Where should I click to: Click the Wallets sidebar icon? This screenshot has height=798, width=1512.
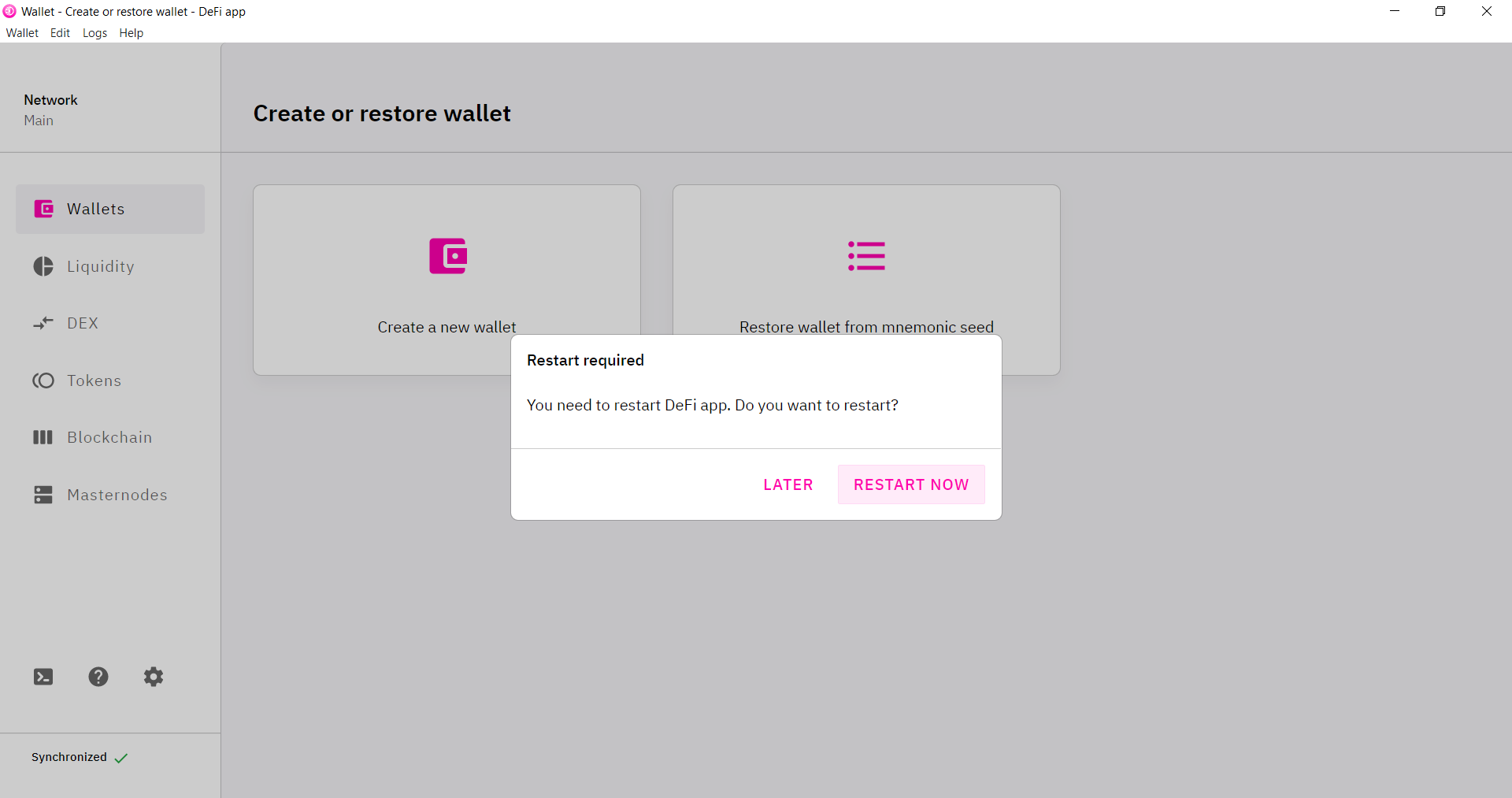[43, 209]
